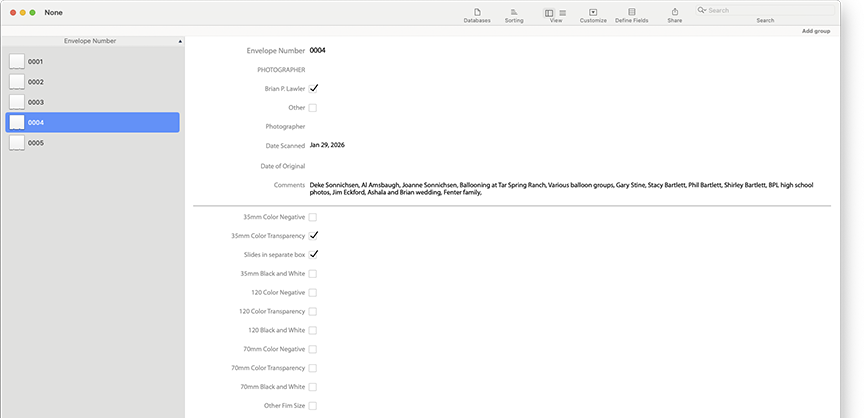Click into the Search field
The width and height of the screenshot is (864, 418).
coord(770,10)
